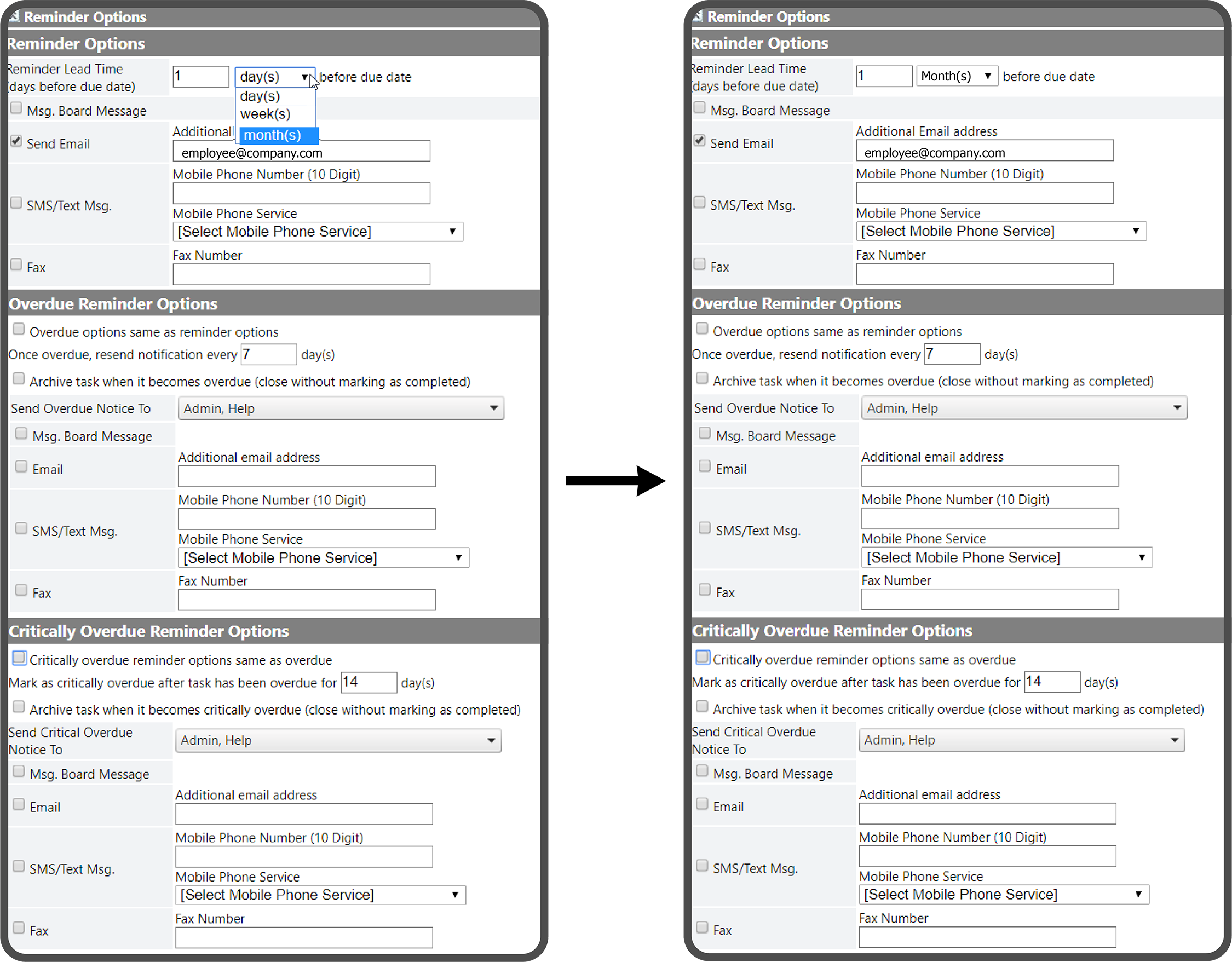Tick Msg. Board Message under left Overdue options
The width and height of the screenshot is (1232, 962).
click(x=21, y=433)
